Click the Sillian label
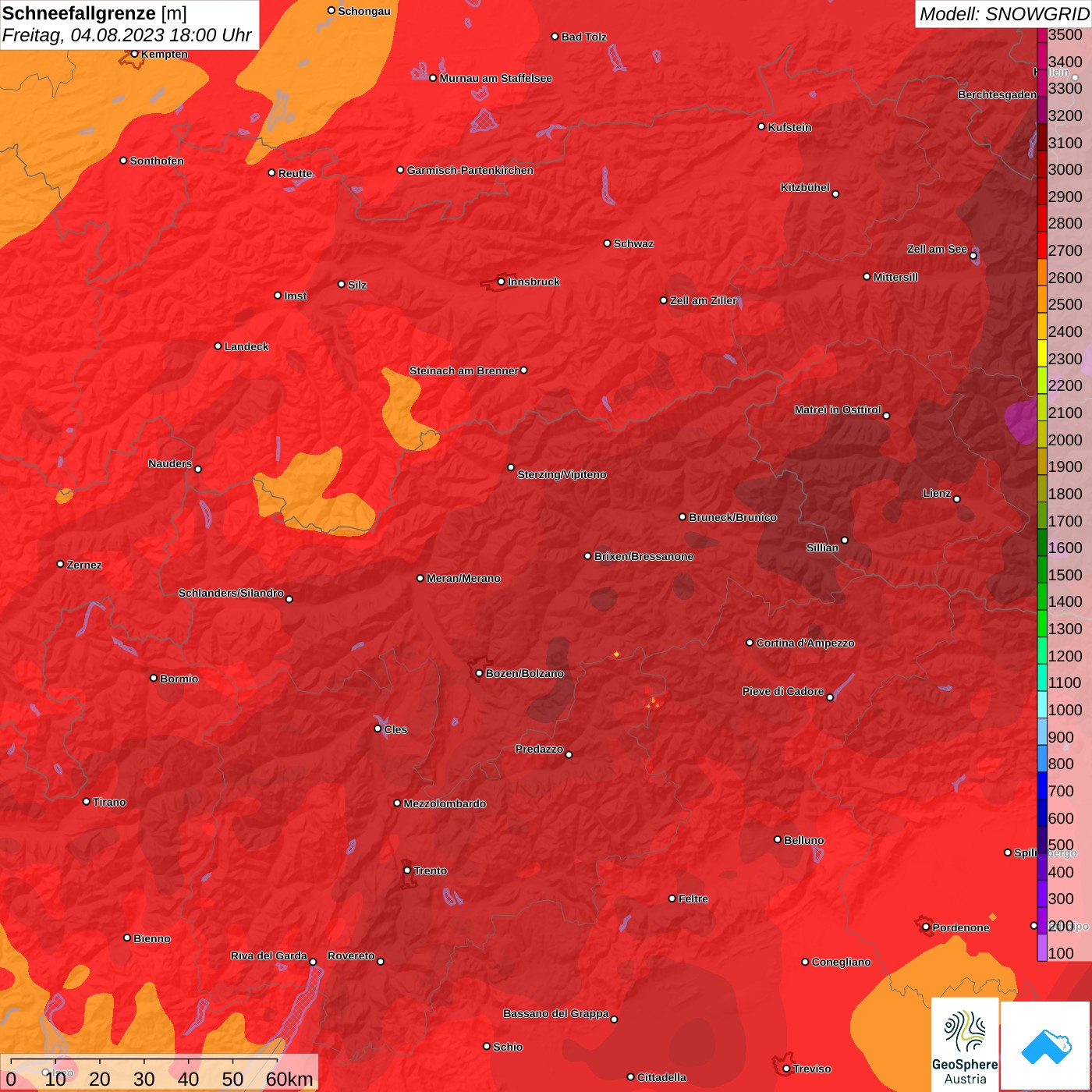 click(822, 548)
